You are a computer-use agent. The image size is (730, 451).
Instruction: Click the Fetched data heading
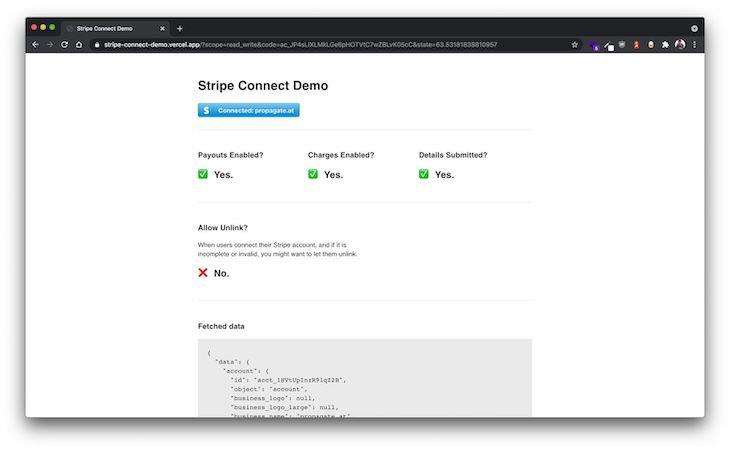click(x=221, y=326)
